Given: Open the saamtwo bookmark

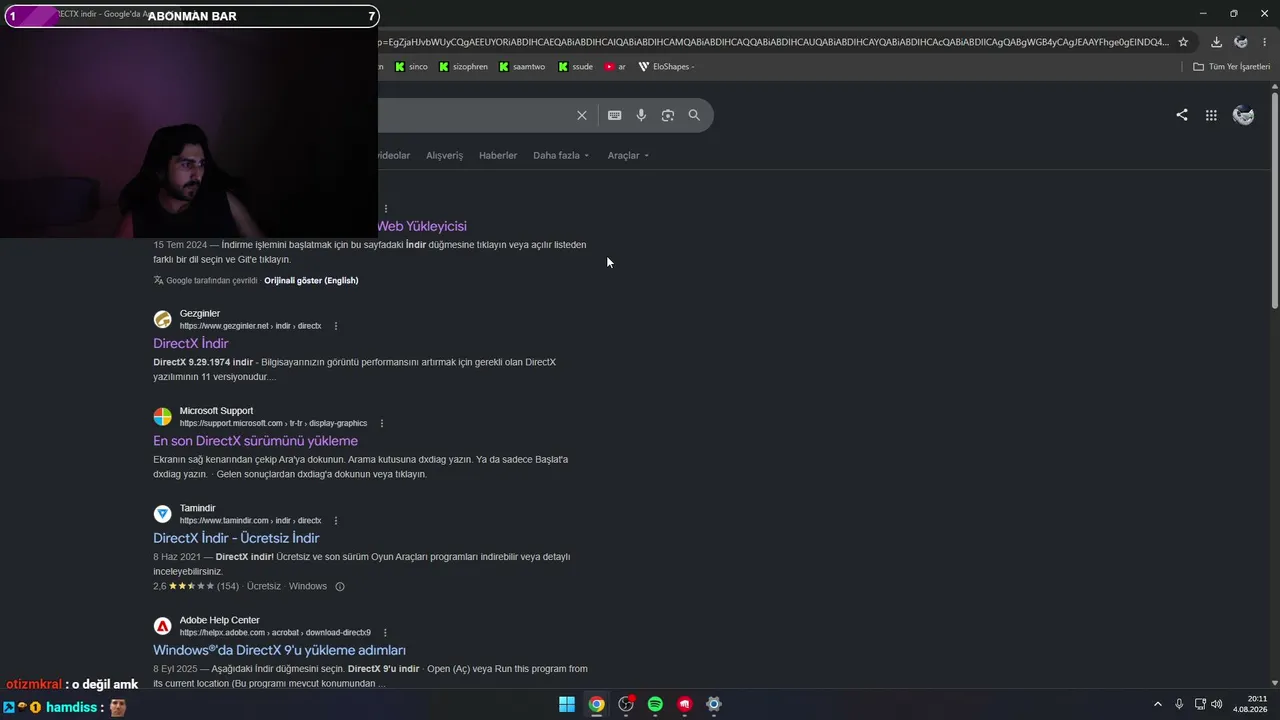Looking at the screenshot, I should point(522,67).
